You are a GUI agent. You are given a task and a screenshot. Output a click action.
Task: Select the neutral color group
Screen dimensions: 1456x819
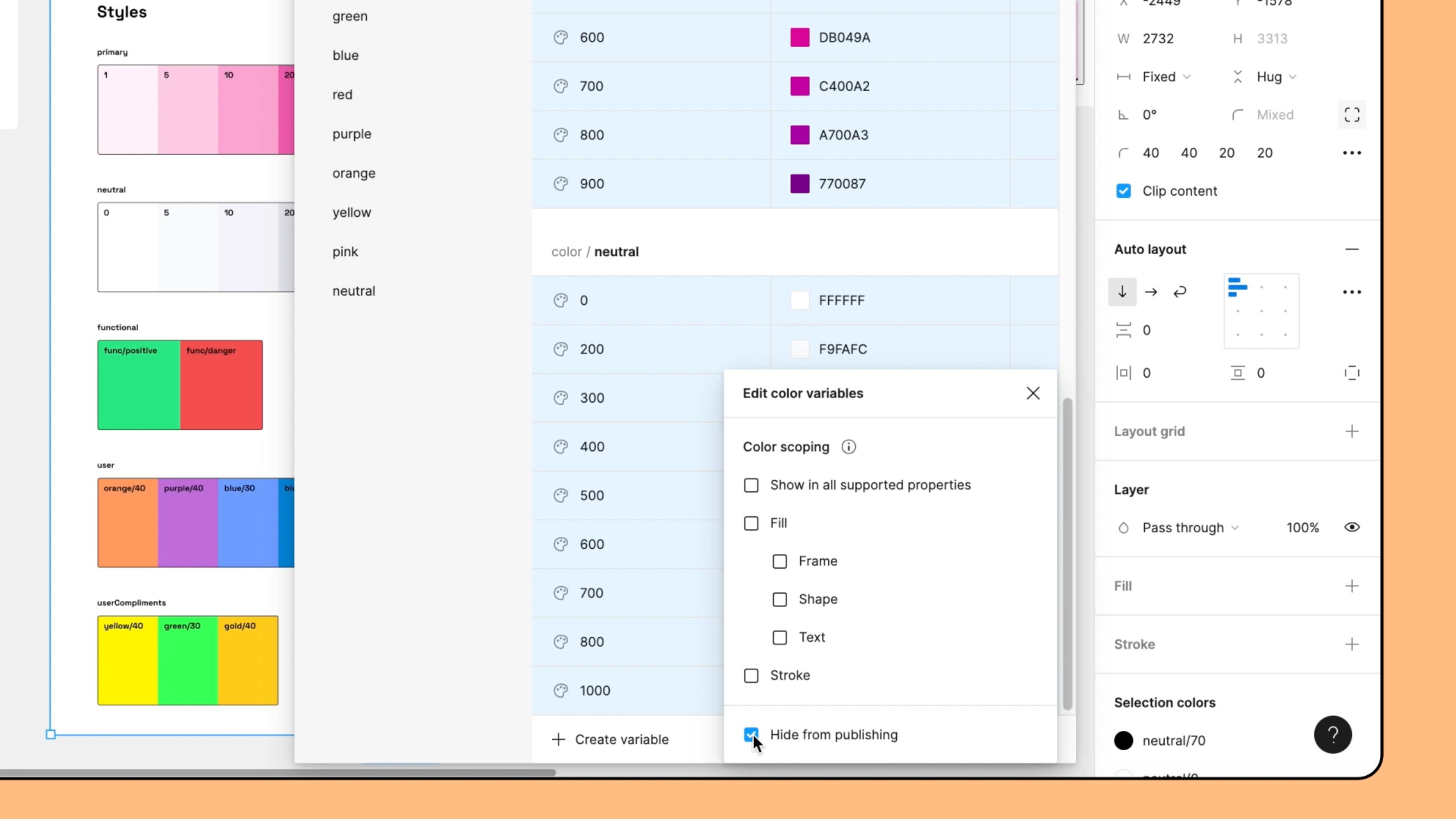(354, 291)
